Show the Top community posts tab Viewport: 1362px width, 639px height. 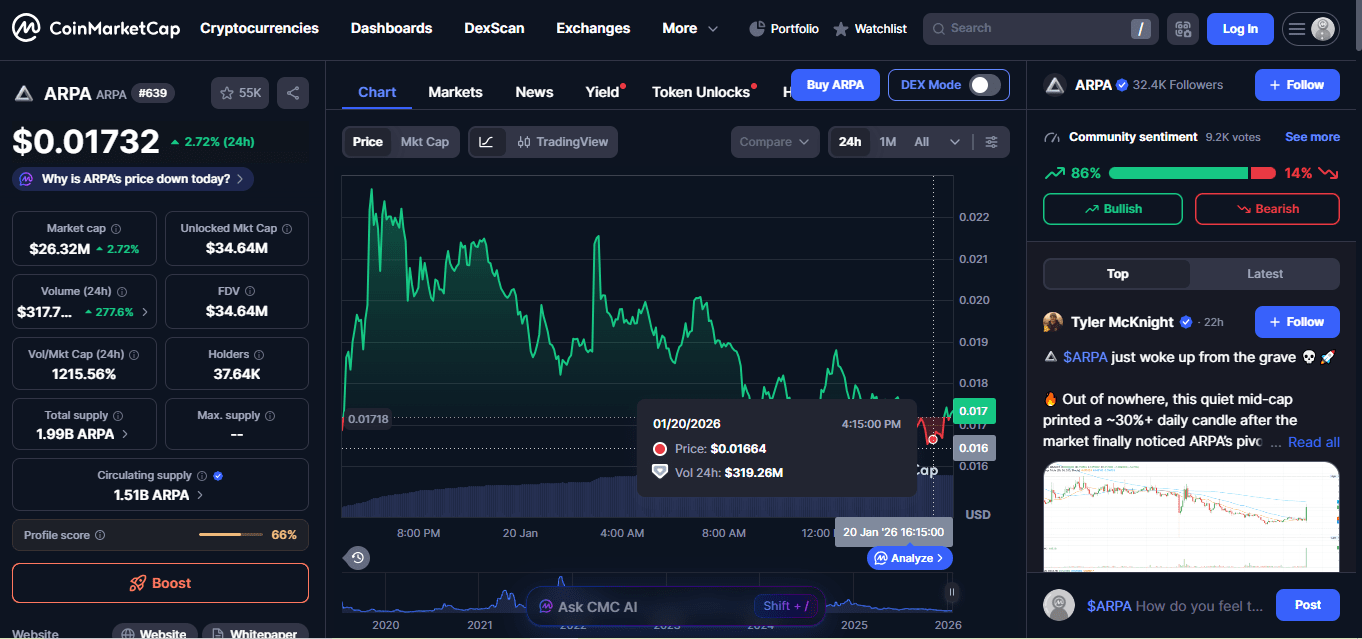1117,274
